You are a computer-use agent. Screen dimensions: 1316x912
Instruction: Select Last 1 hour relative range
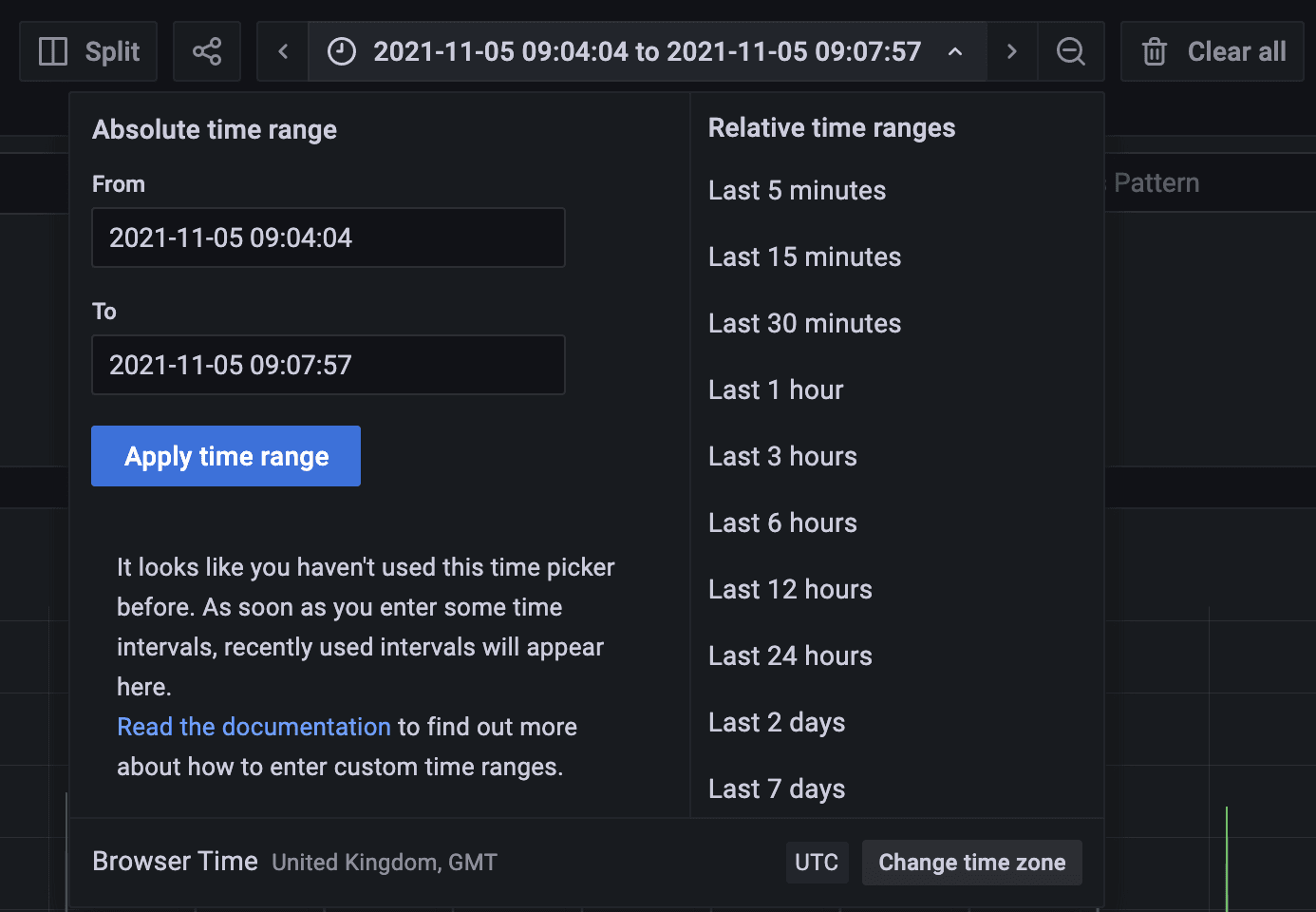[x=775, y=389]
